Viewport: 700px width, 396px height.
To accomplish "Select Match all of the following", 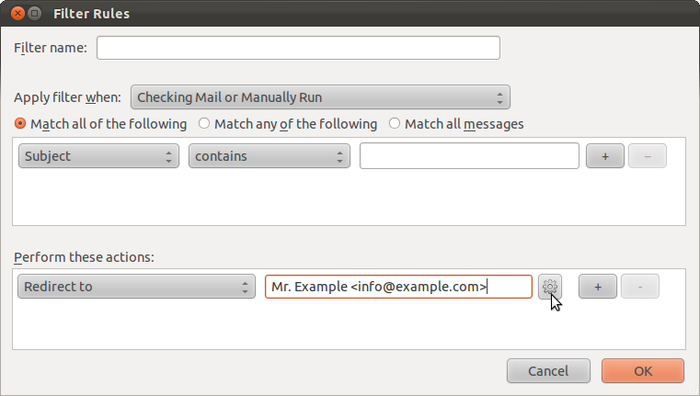I will (x=100, y=124).
